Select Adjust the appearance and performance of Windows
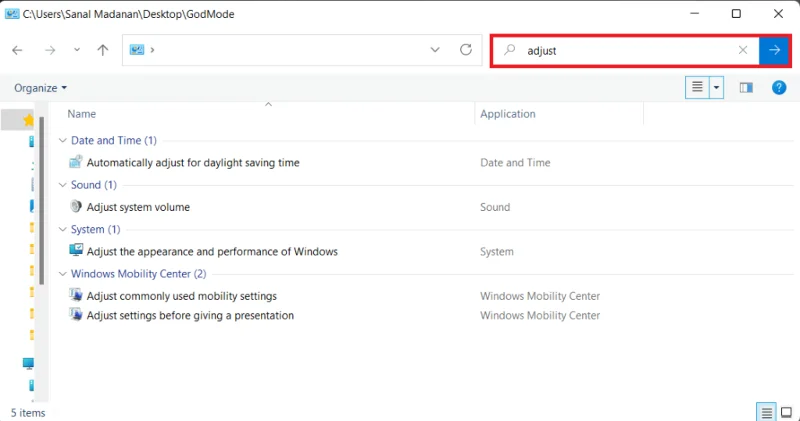 tap(212, 252)
